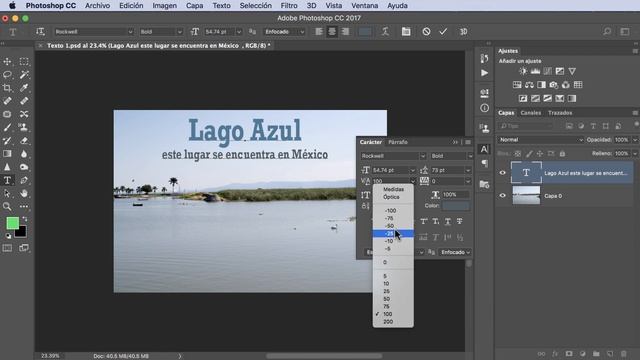Toggle Quick Mask mode

(x=7, y=248)
